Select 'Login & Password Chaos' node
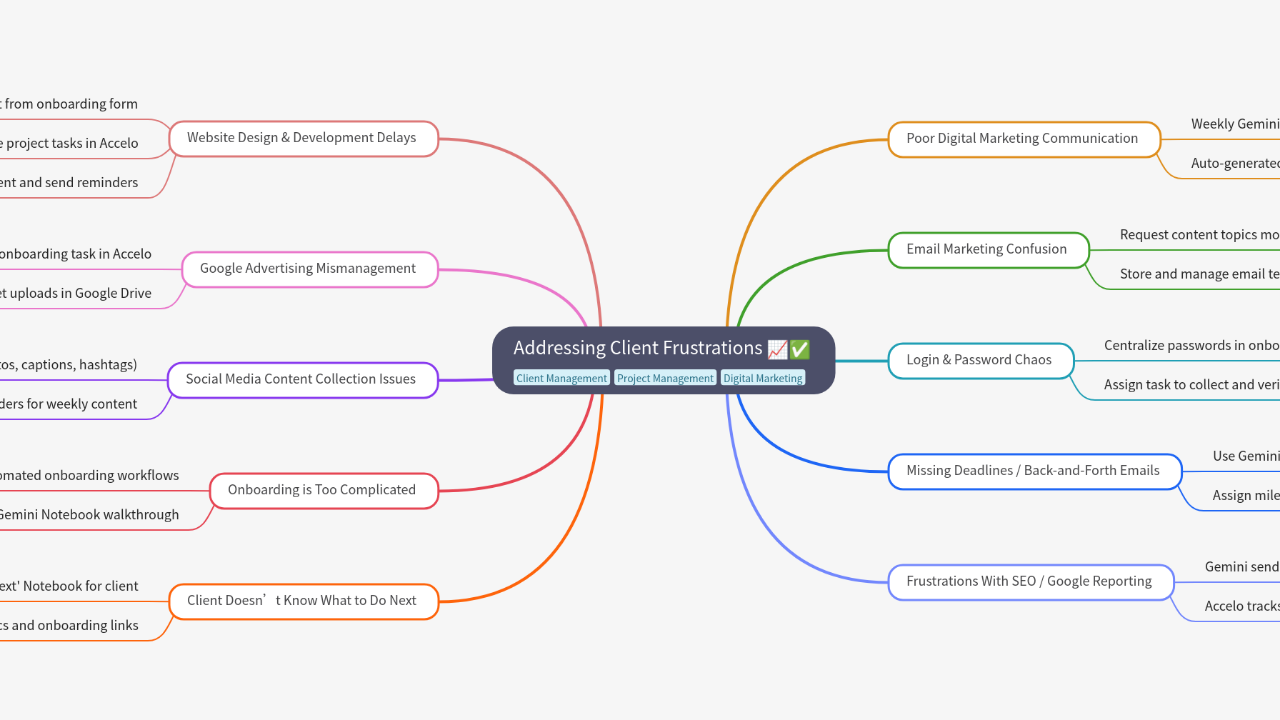The width and height of the screenshot is (1280, 720). tap(980, 360)
